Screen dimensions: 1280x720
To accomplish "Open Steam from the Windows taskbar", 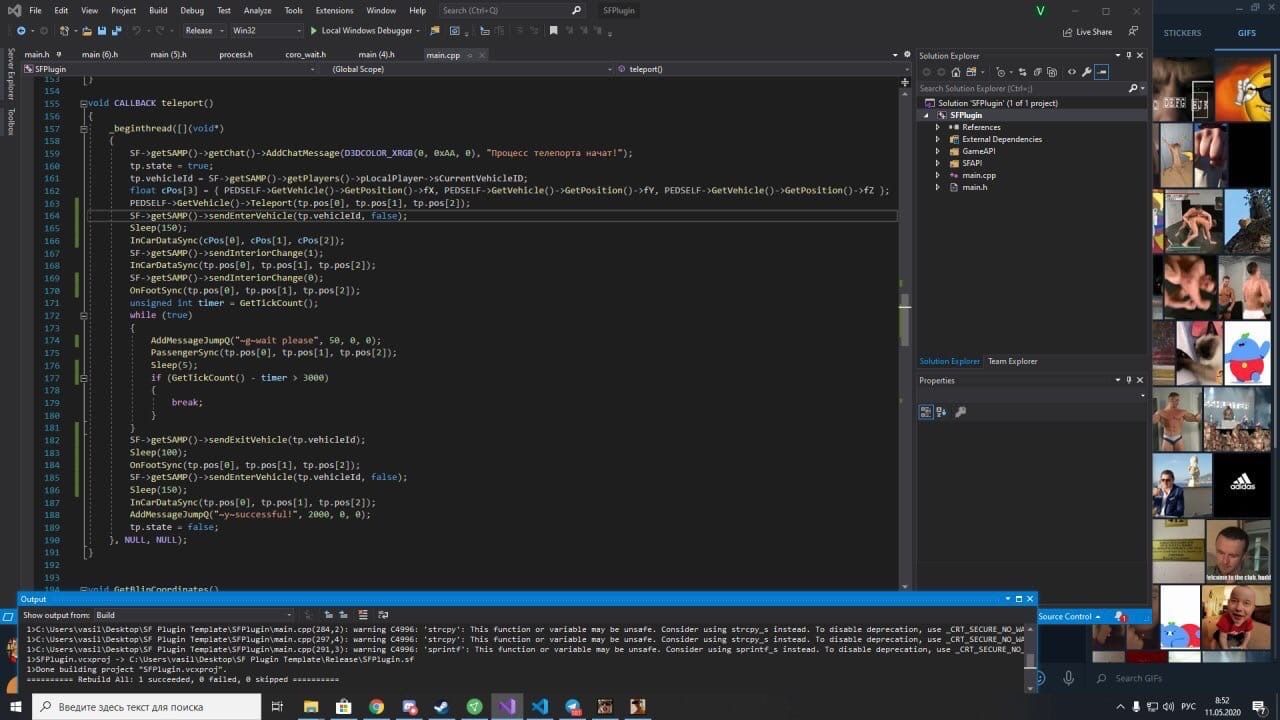I will pyautogui.click(x=441, y=706).
